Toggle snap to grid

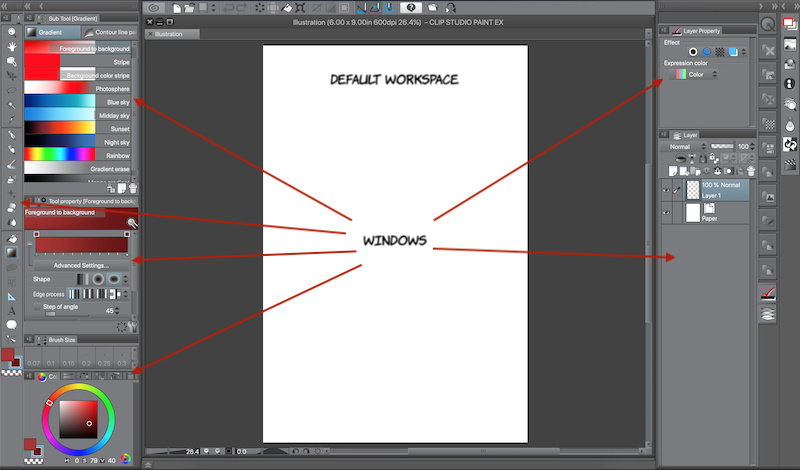pos(389,8)
